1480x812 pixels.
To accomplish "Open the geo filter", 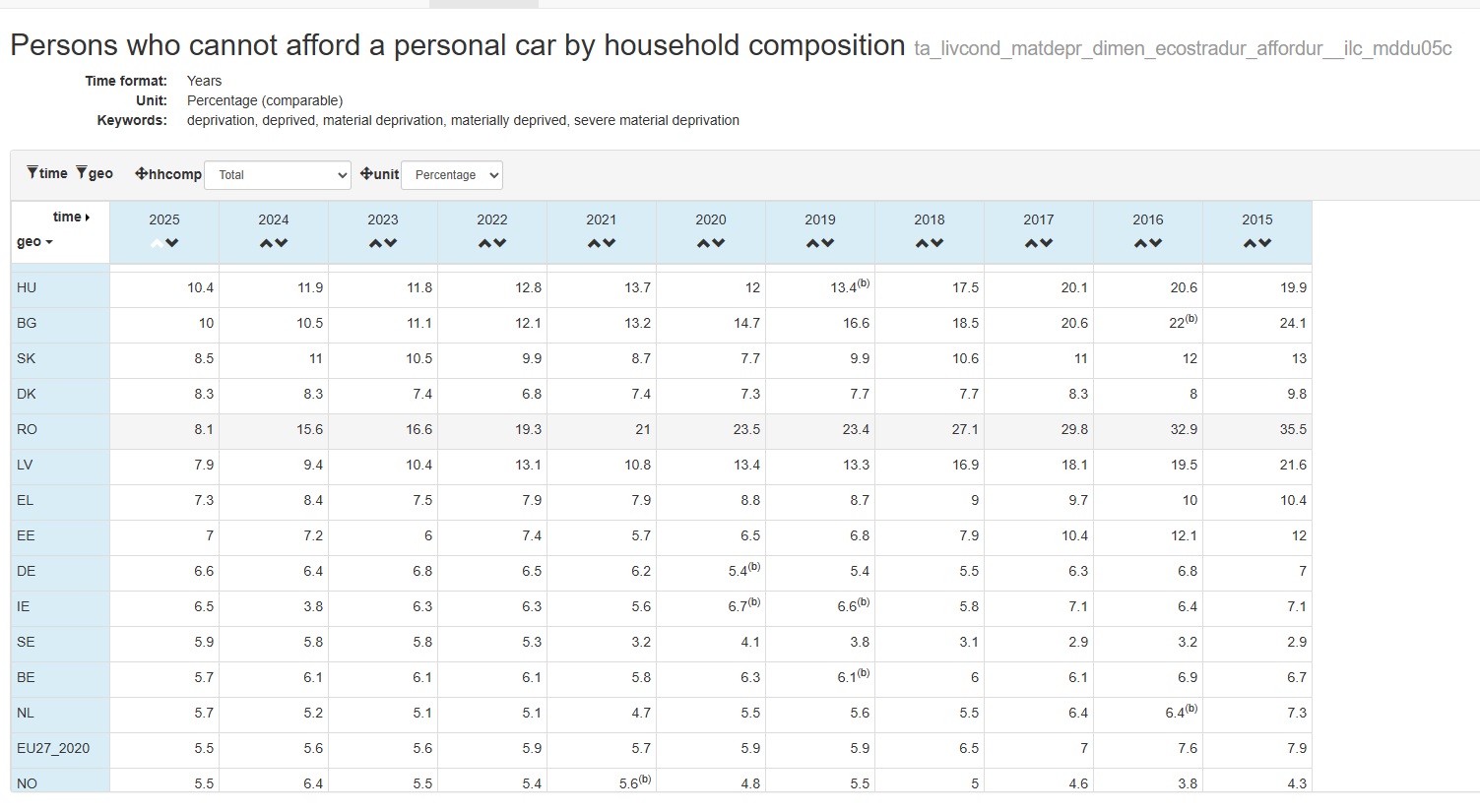I will point(95,173).
